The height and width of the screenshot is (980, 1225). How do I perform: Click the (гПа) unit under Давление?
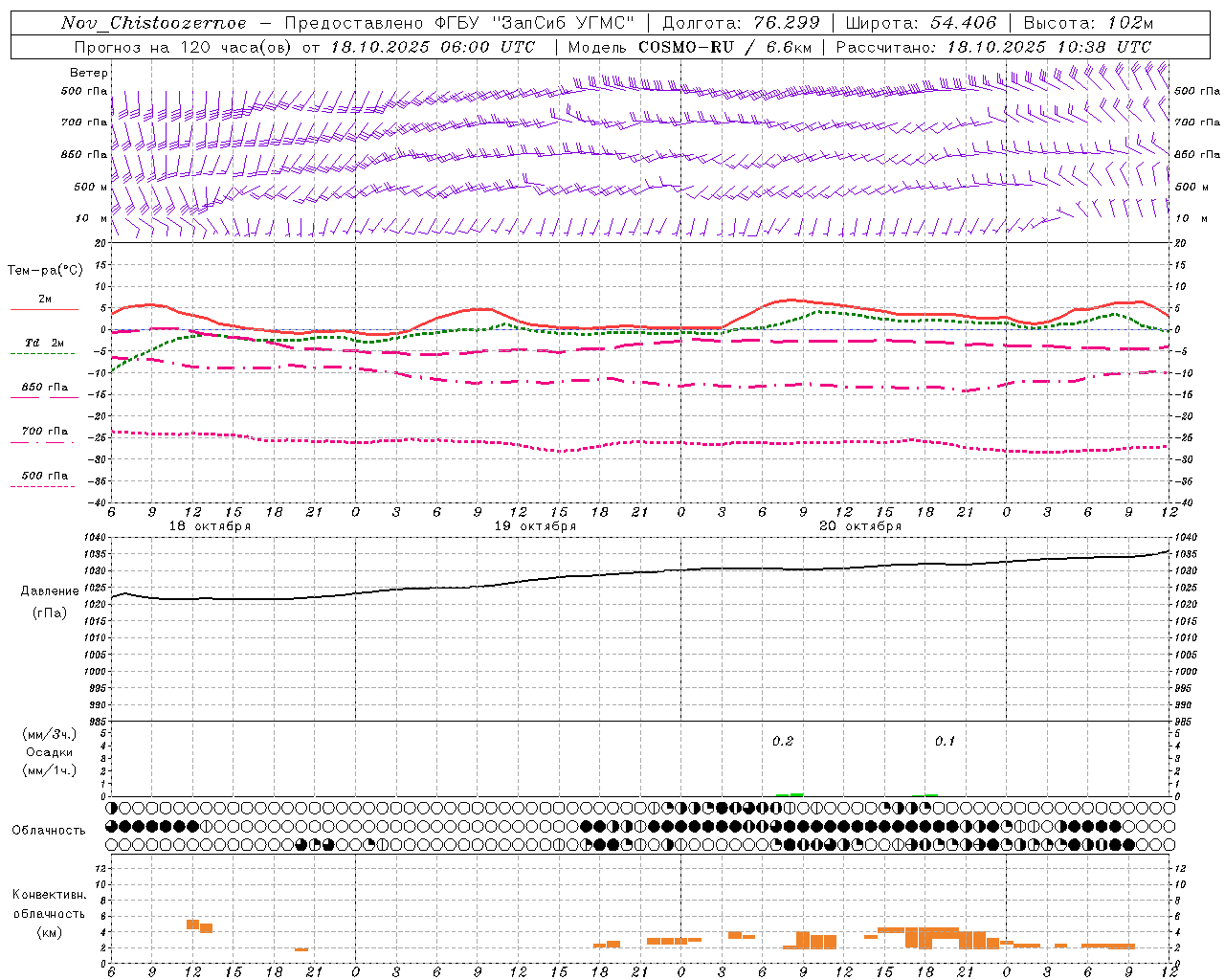[x=50, y=613]
